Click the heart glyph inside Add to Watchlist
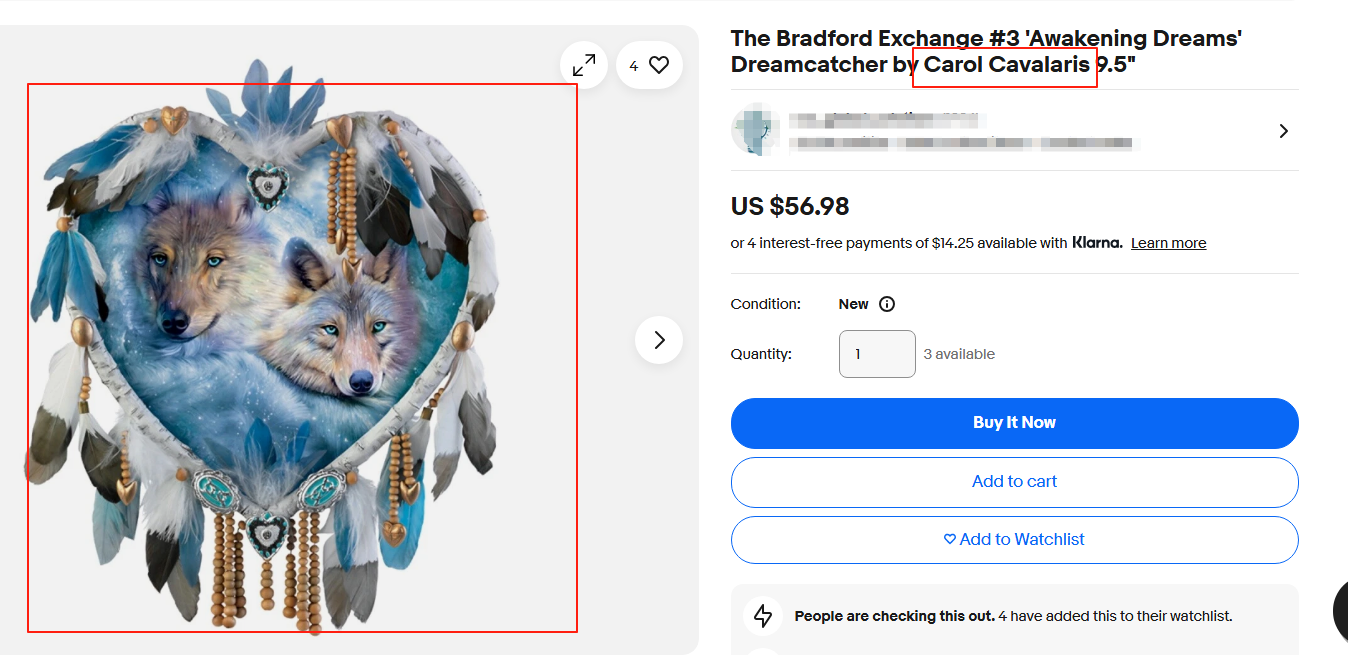This screenshot has height=655, width=1348. [x=948, y=539]
